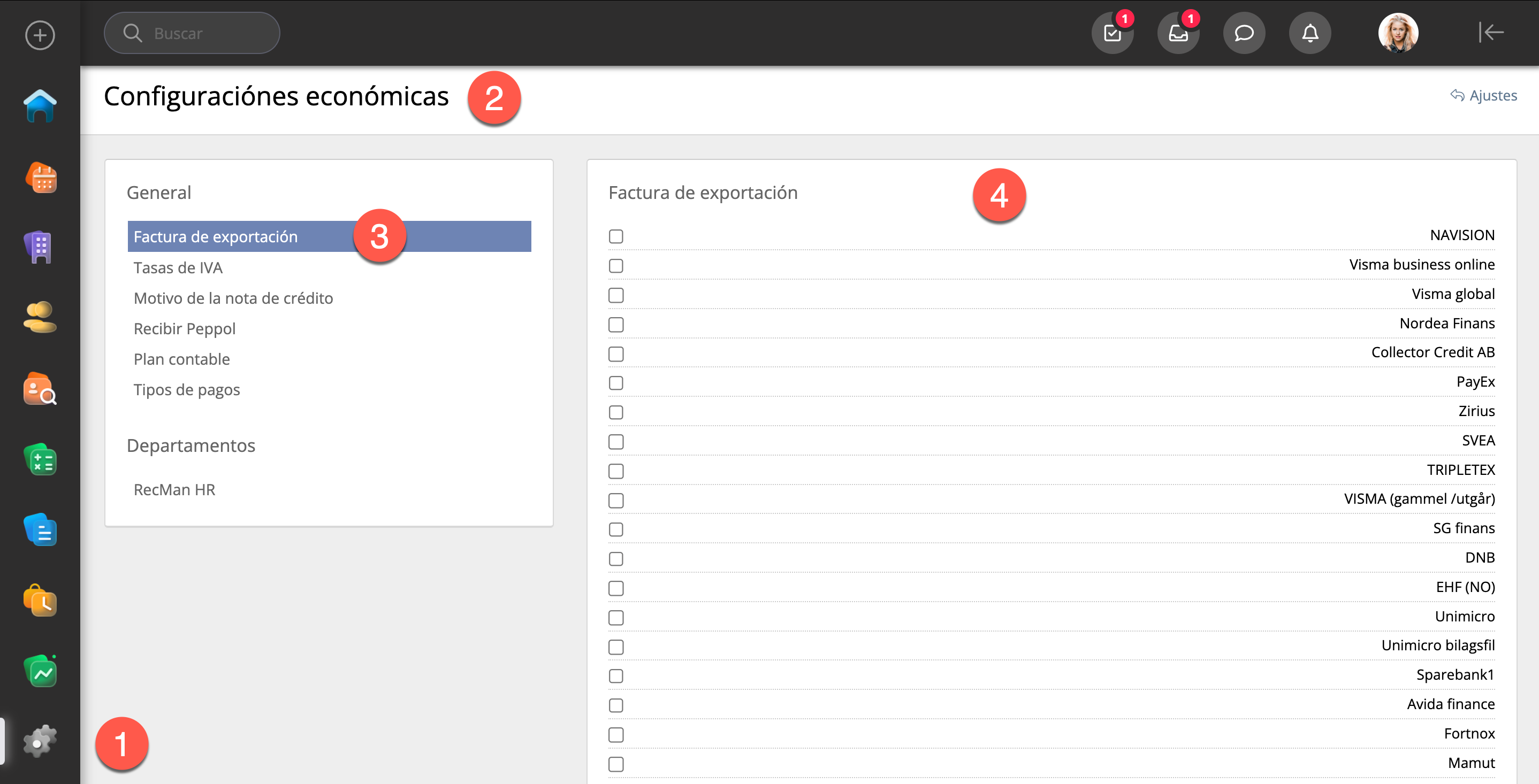
Task: Open the home icon in sidebar
Action: [40, 106]
